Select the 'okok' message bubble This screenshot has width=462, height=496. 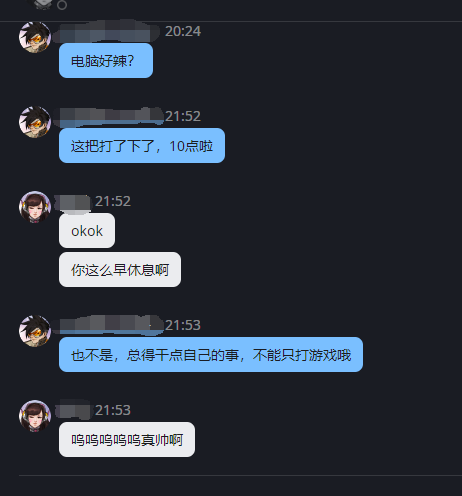click(x=87, y=231)
